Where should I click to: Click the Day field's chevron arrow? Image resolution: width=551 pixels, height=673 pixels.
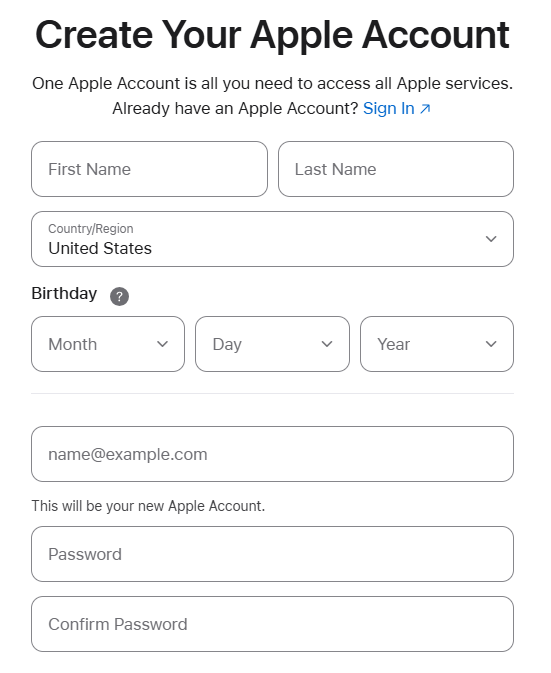click(327, 344)
